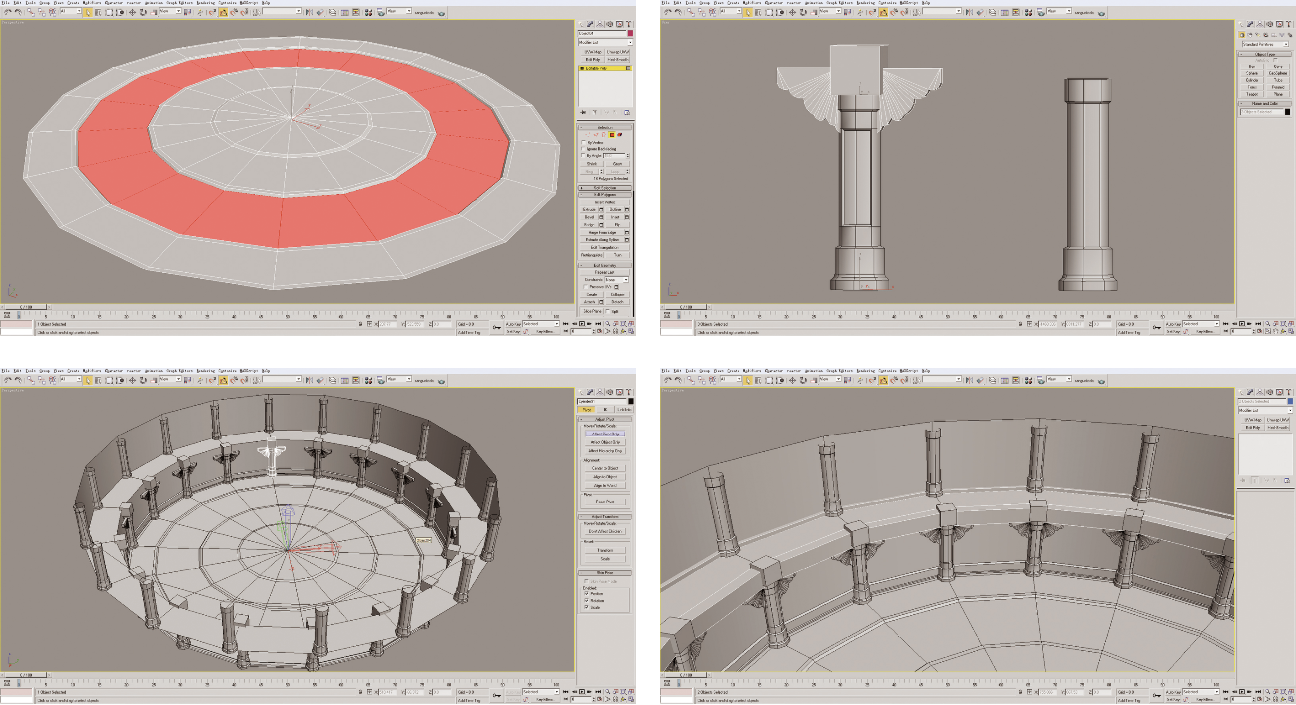Screen dimensions: 1296x705
Task: Select the Select Object tool in Editable Poly screenshot
Action: tap(88, 12)
